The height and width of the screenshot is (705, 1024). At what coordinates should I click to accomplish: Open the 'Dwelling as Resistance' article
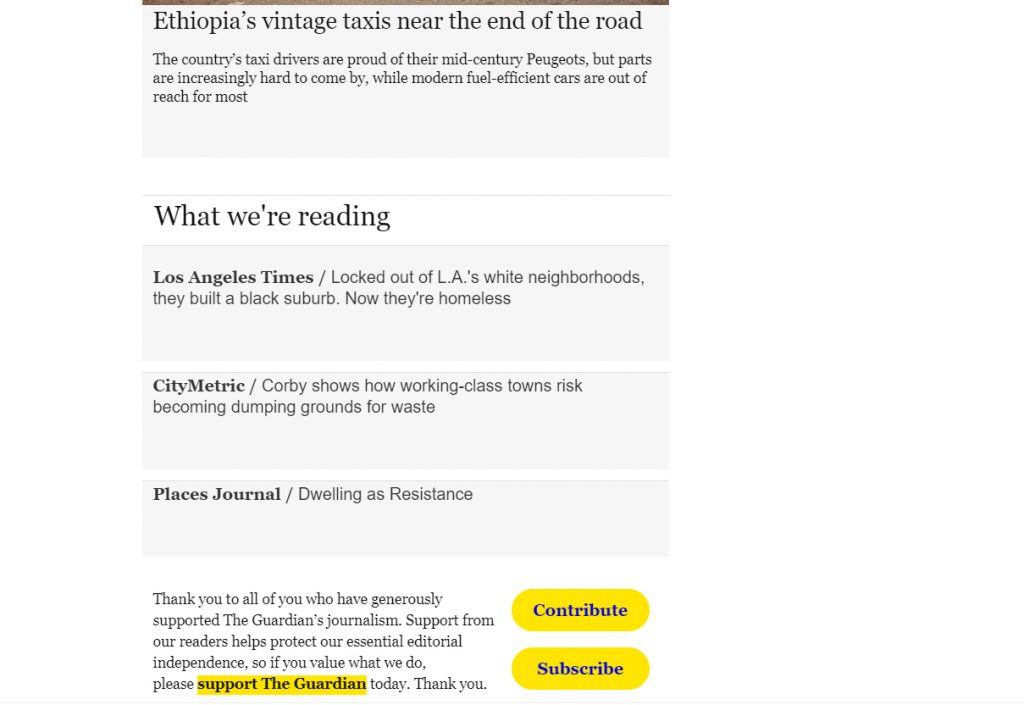tap(385, 494)
